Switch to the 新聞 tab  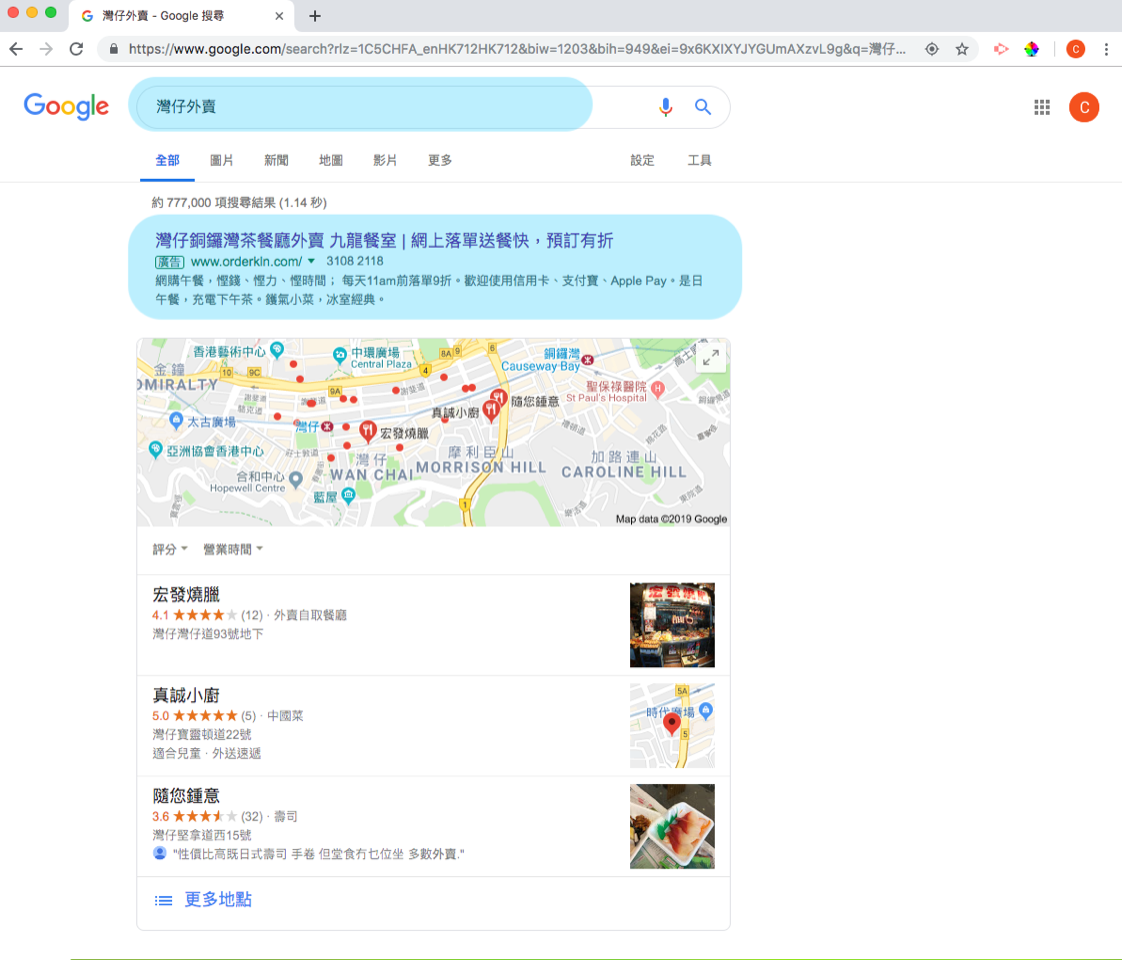tap(276, 160)
